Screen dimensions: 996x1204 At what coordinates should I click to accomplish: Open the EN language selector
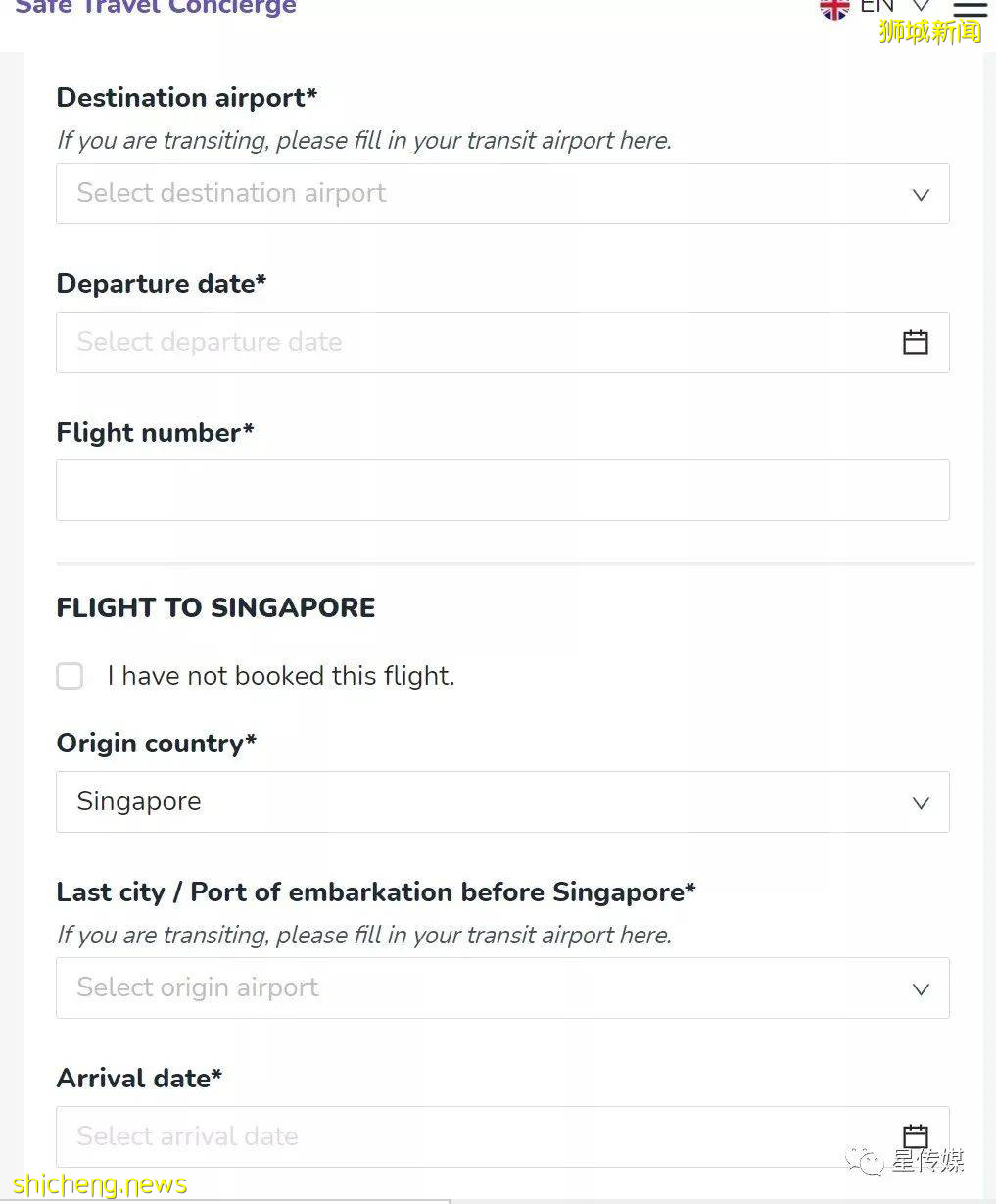[893, 8]
